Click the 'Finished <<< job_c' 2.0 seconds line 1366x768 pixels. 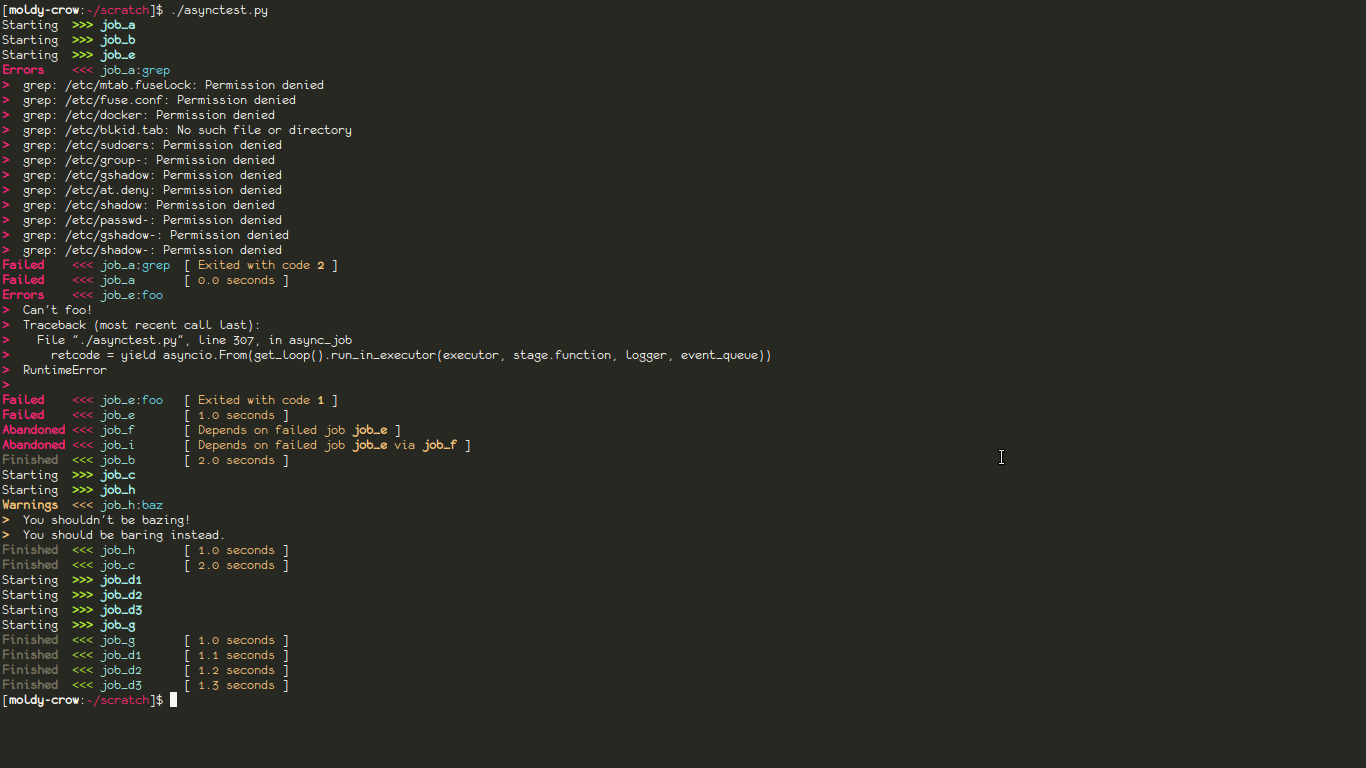[x=145, y=565]
